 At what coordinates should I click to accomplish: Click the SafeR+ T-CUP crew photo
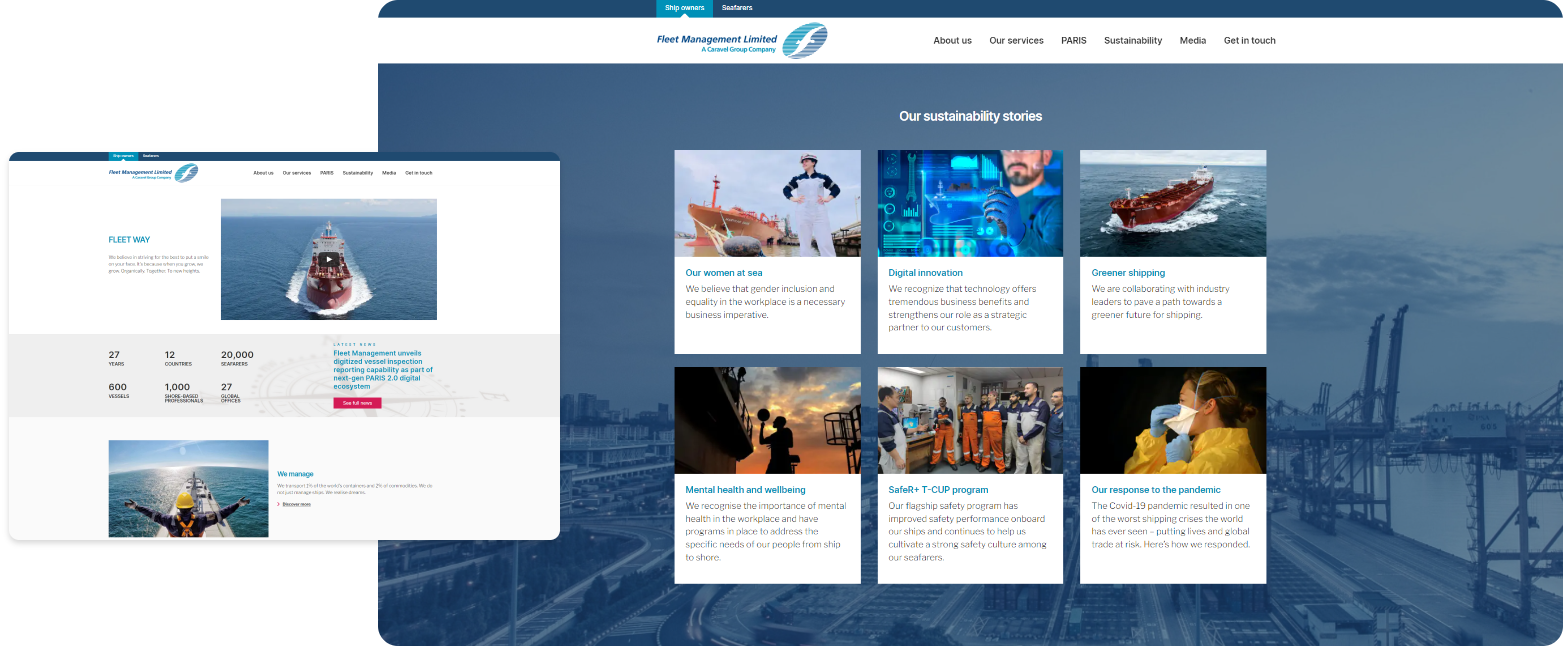[x=970, y=420]
